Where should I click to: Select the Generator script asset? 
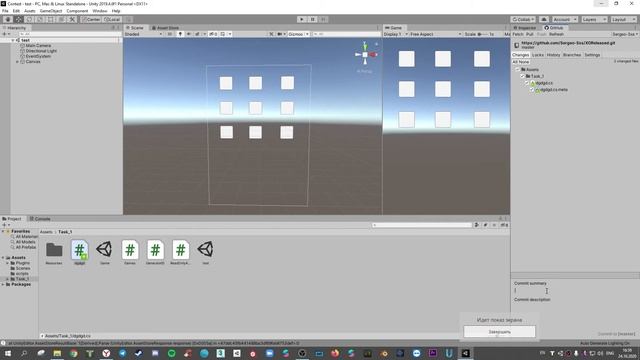[x=155, y=253]
